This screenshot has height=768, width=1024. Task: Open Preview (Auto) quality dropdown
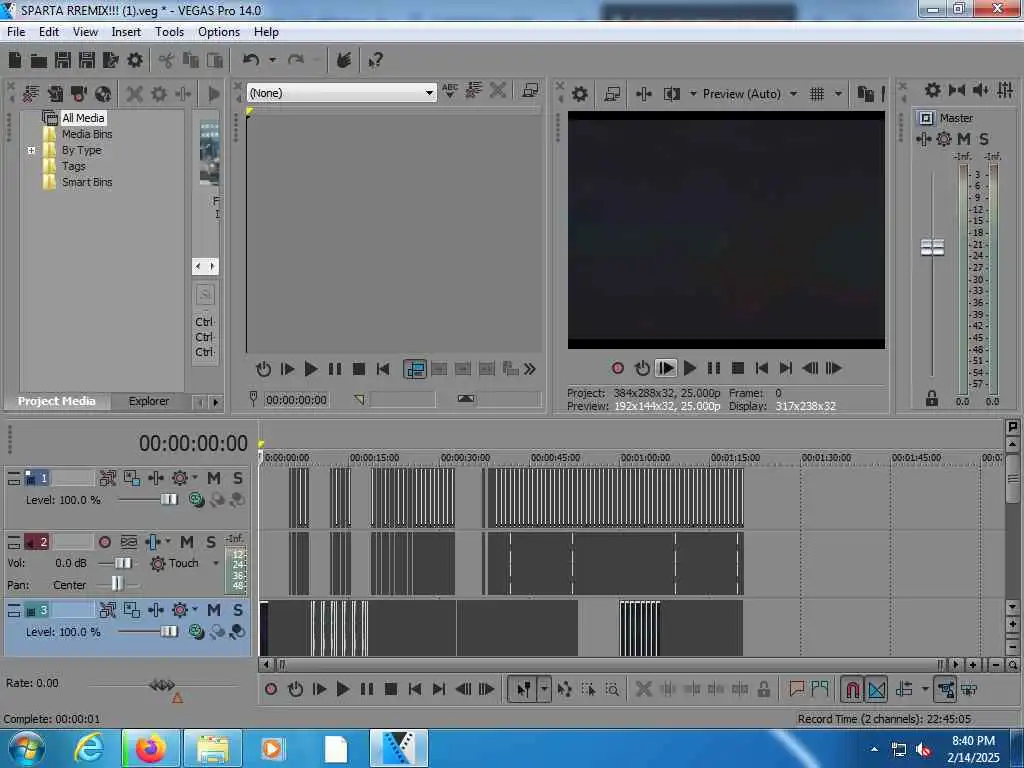click(793, 94)
